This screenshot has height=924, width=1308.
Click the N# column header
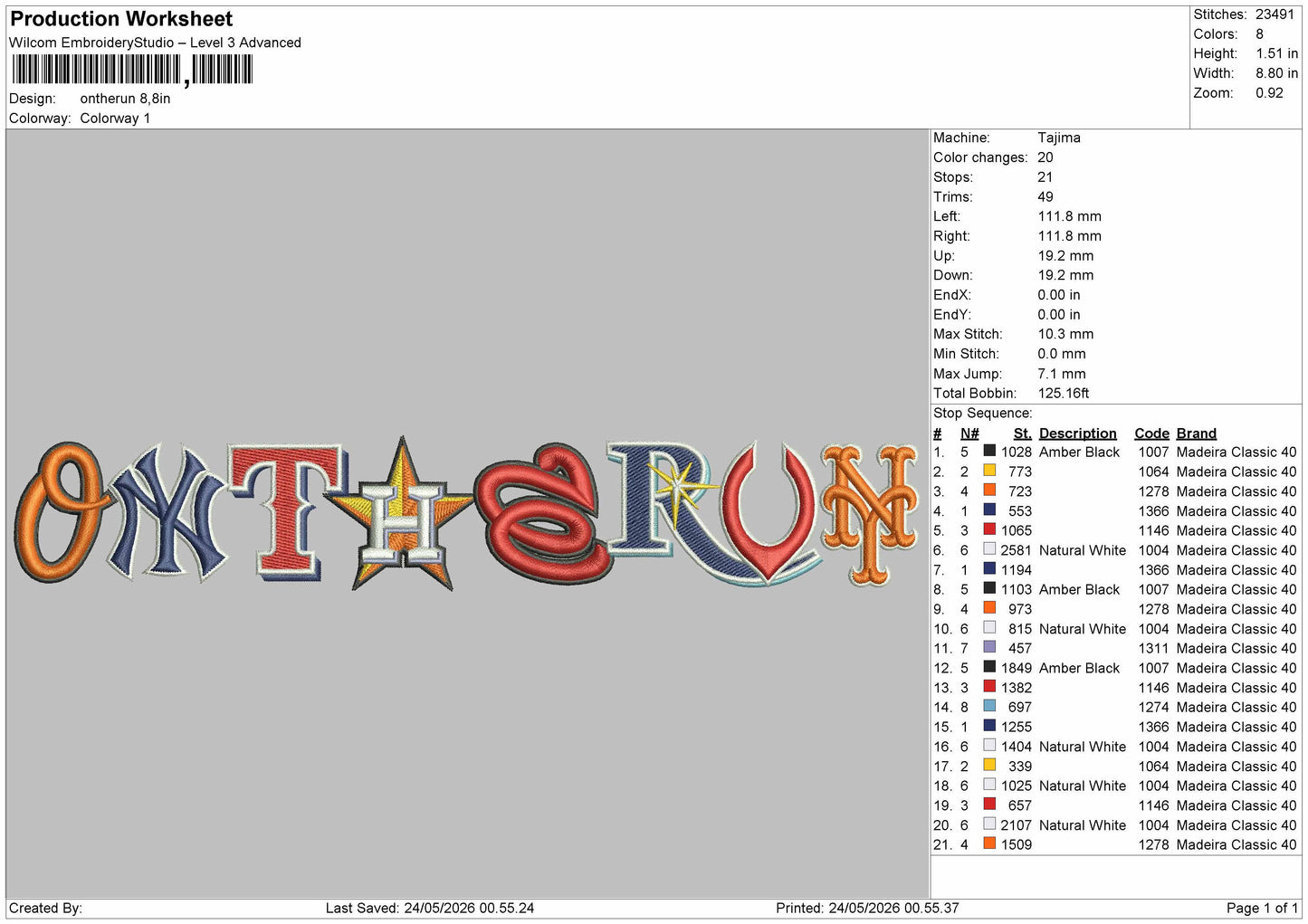(x=969, y=433)
